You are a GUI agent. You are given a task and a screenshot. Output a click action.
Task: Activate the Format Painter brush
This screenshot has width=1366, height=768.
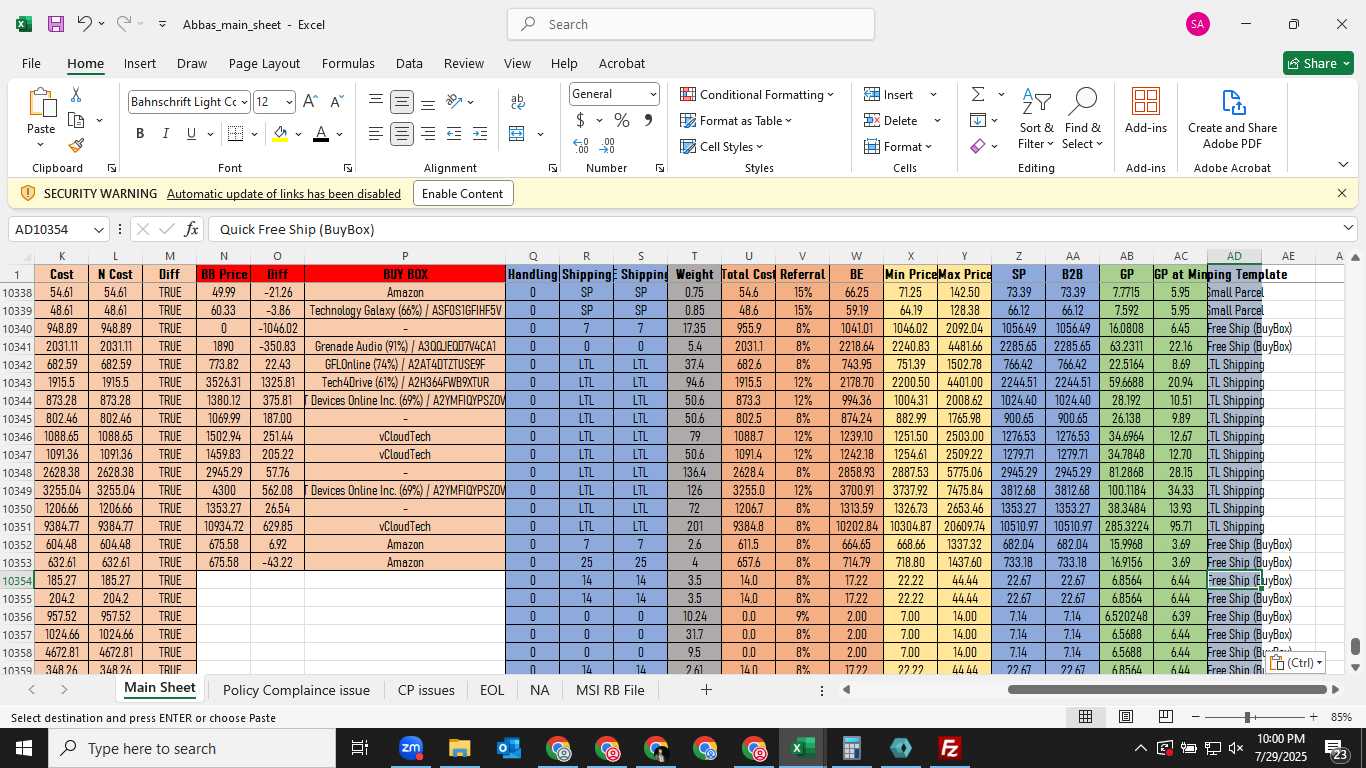76,145
